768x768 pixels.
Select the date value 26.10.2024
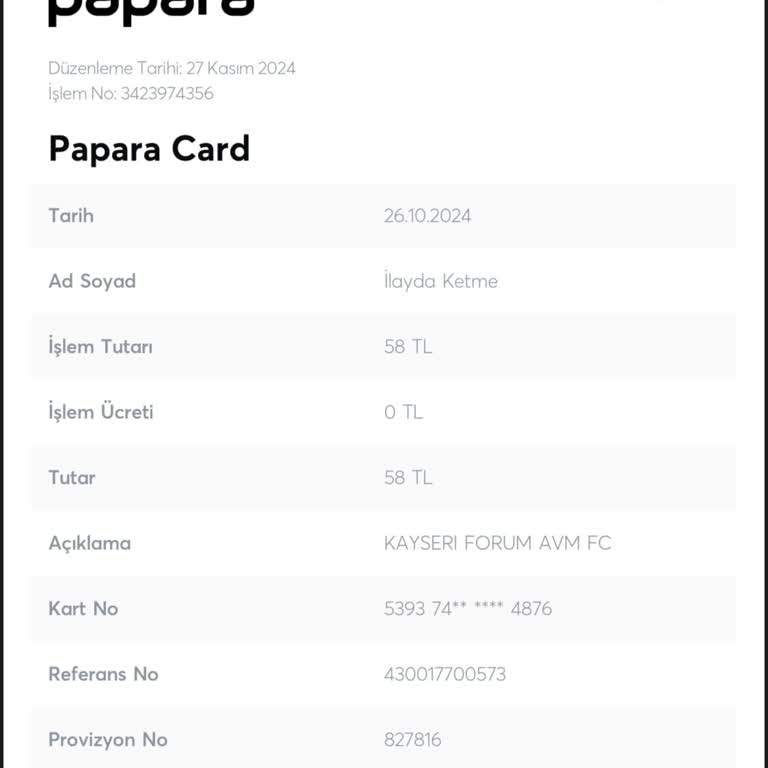(427, 216)
